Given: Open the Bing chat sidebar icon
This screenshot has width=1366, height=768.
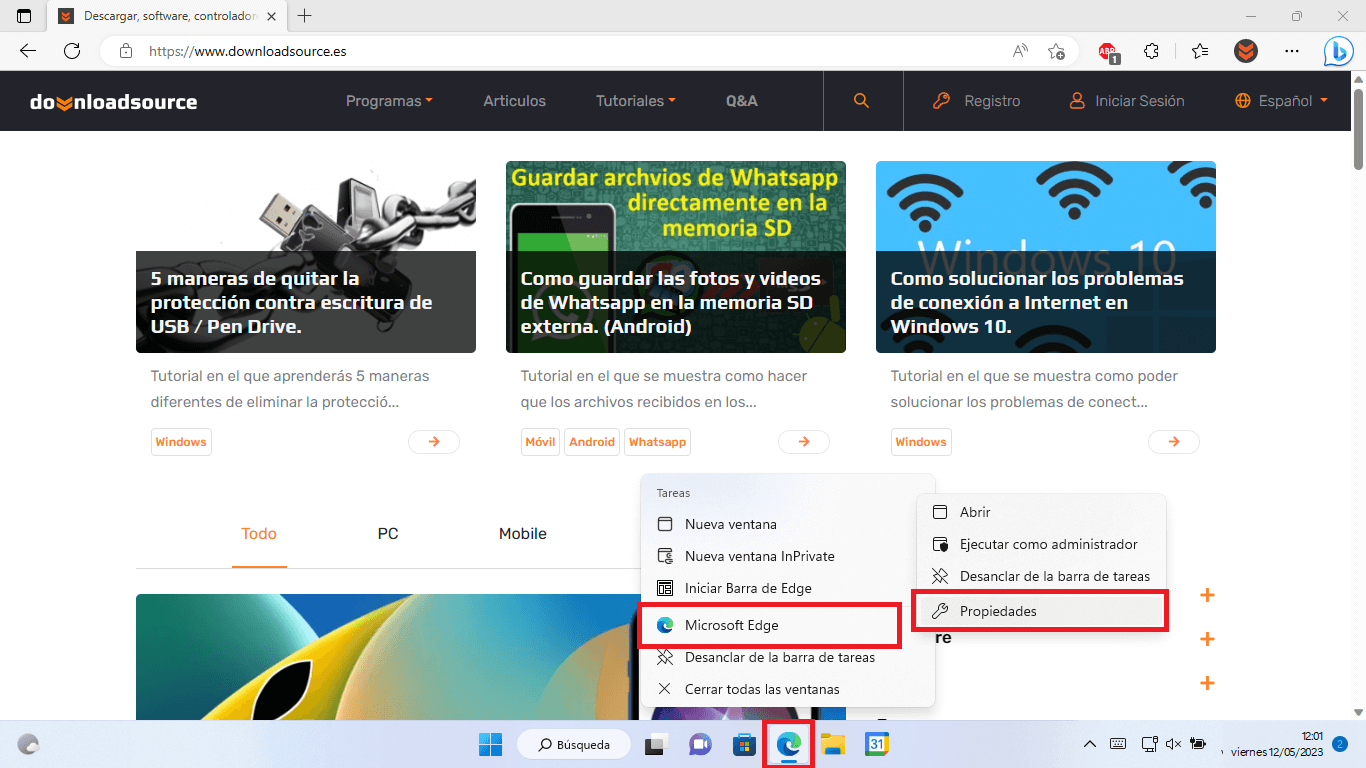Looking at the screenshot, I should click(1339, 51).
